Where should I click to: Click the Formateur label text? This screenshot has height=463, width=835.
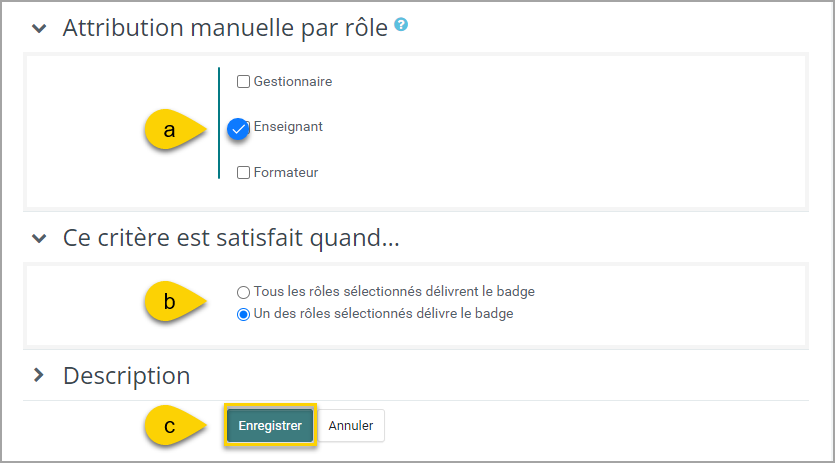pos(286,173)
